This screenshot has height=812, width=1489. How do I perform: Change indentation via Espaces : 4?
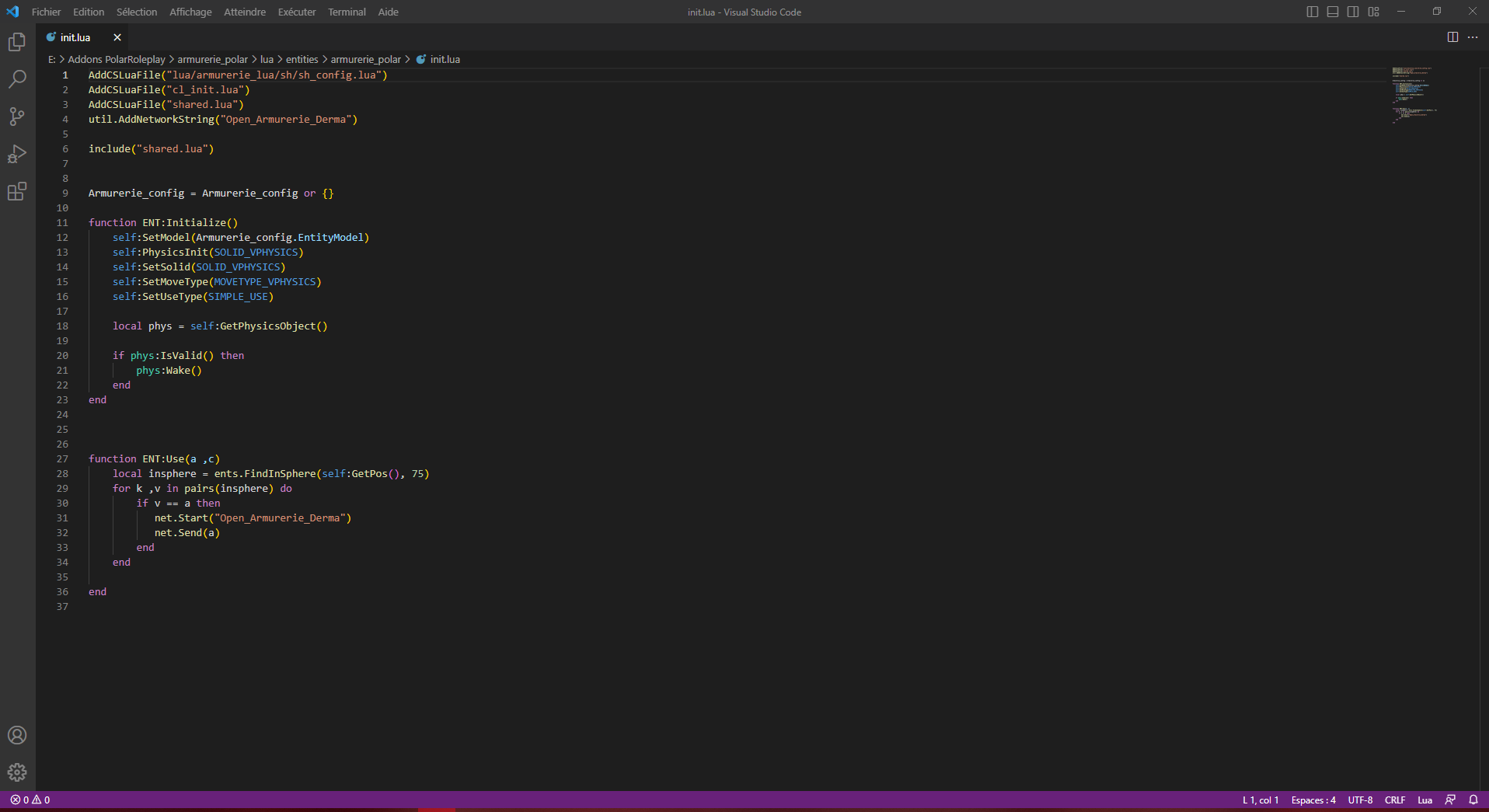pyautogui.click(x=1313, y=800)
